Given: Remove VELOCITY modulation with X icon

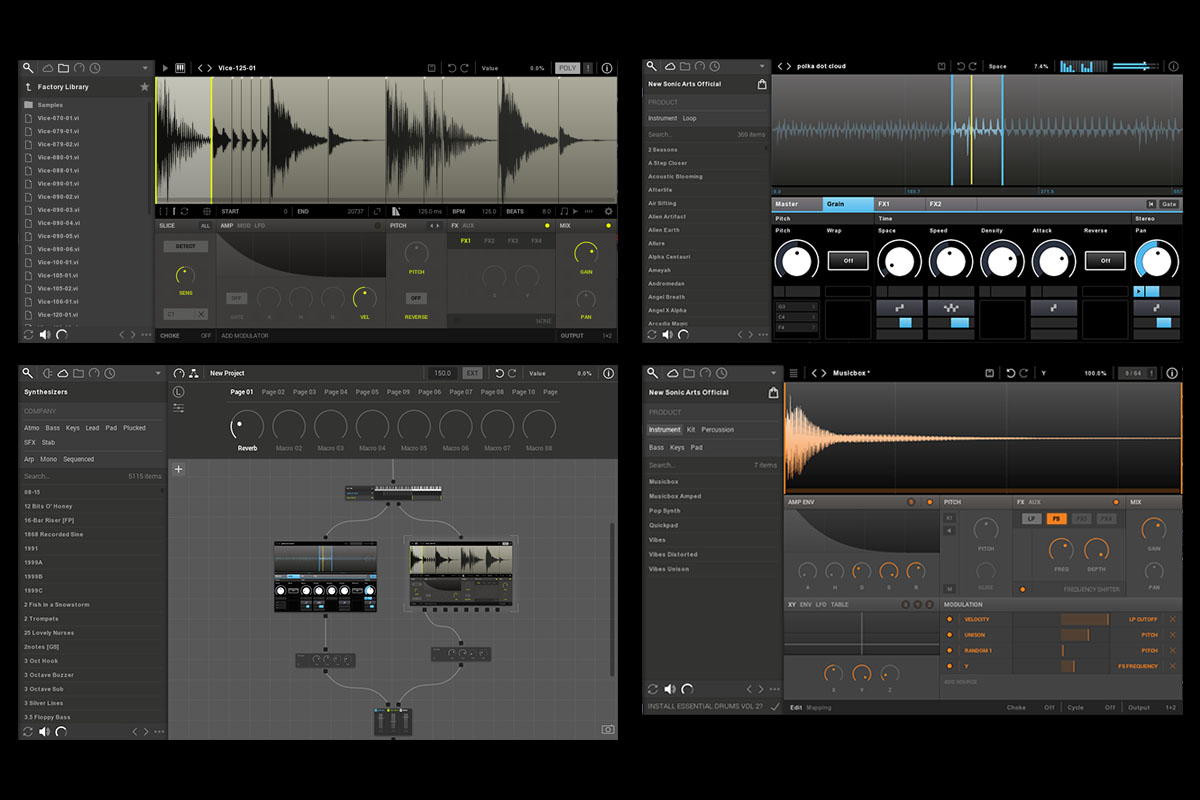Looking at the screenshot, I should point(1173,620).
